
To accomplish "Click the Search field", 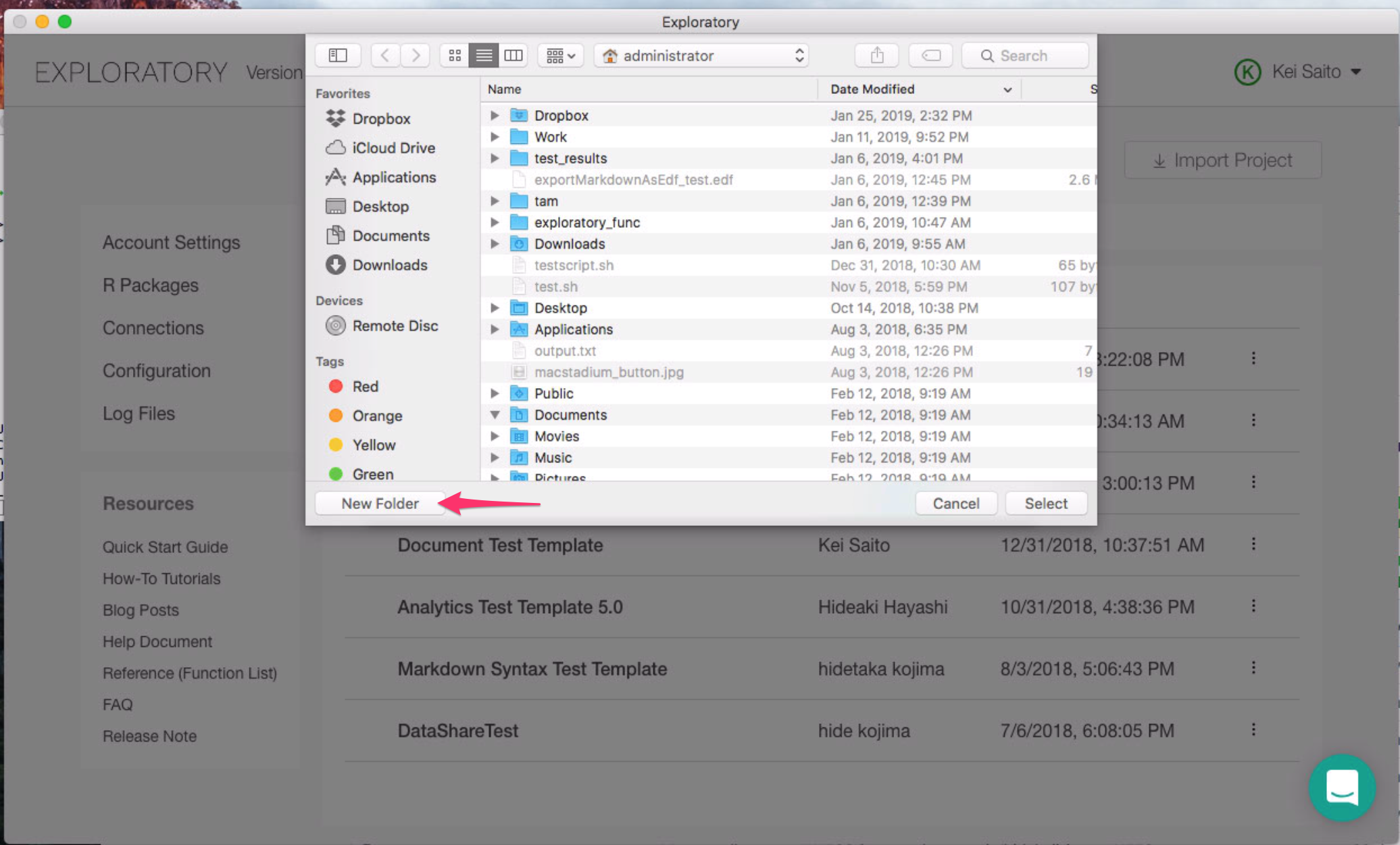I will pyautogui.click(x=1024, y=55).
